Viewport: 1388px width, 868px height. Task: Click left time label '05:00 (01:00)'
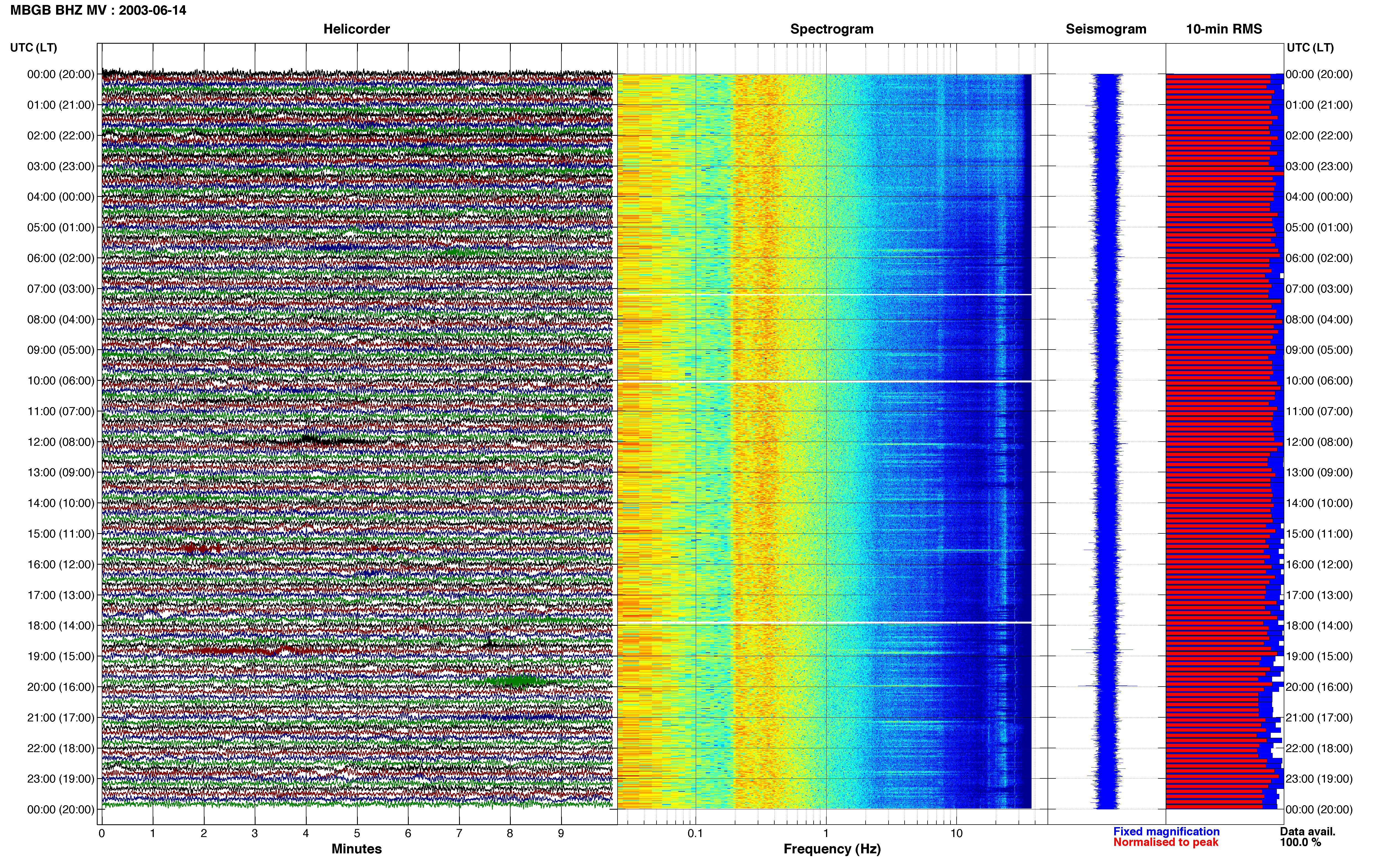61,227
